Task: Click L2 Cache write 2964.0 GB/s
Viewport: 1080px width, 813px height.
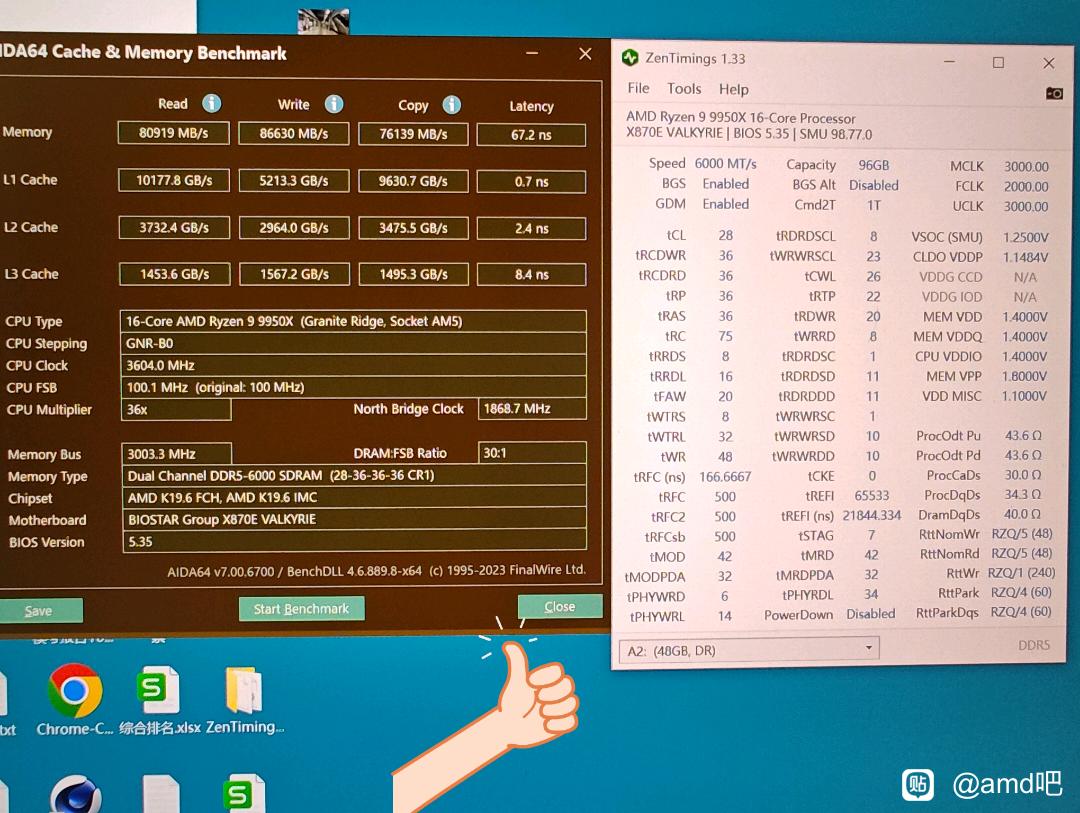Action: coord(294,228)
